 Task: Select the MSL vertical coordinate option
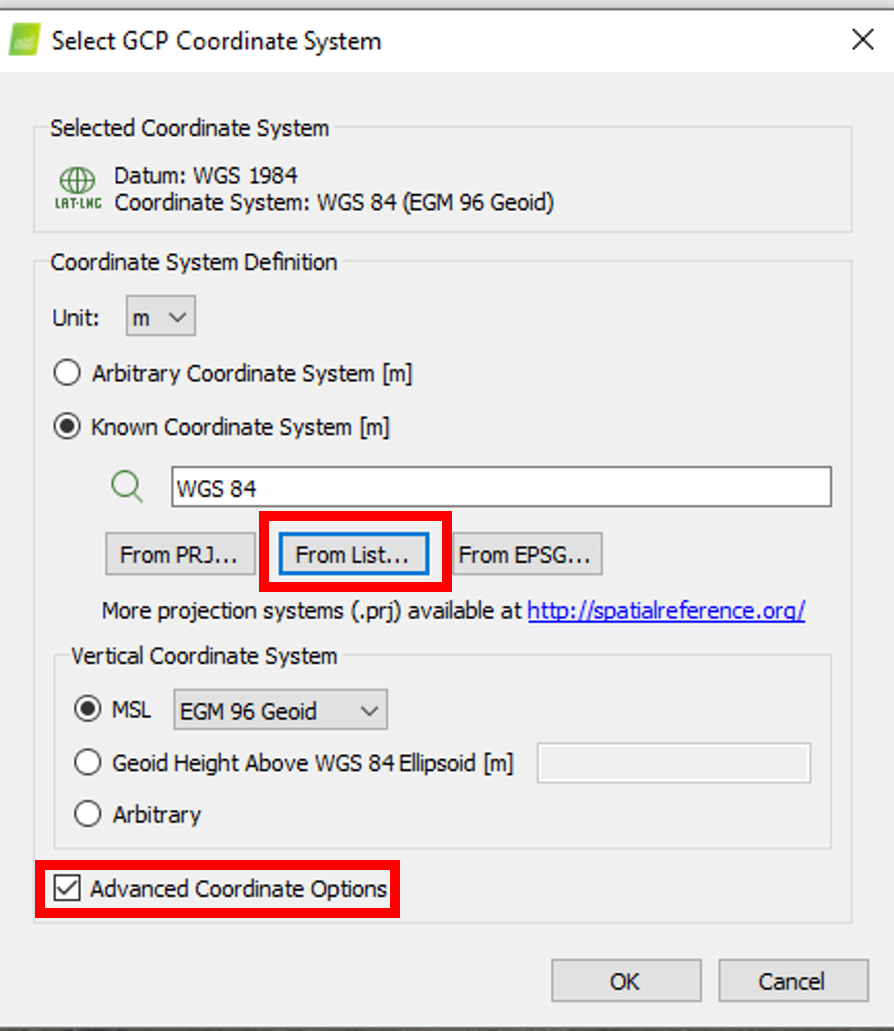pyautogui.click(x=88, y=711)
